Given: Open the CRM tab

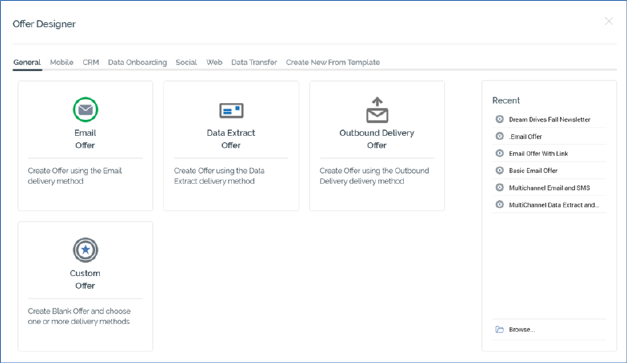Looking at the screenshot, I should [91, 62].
